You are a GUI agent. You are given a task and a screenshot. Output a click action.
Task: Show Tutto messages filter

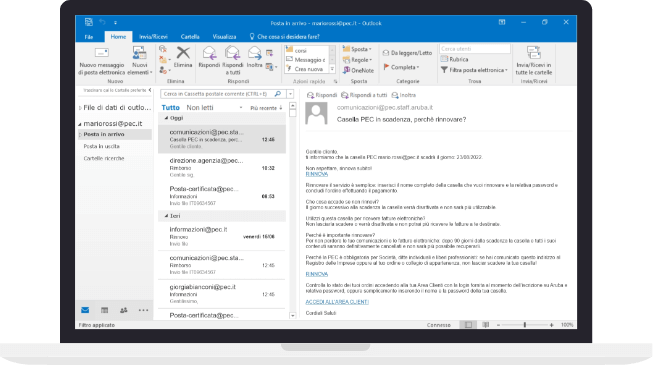(x=170, y=108)
